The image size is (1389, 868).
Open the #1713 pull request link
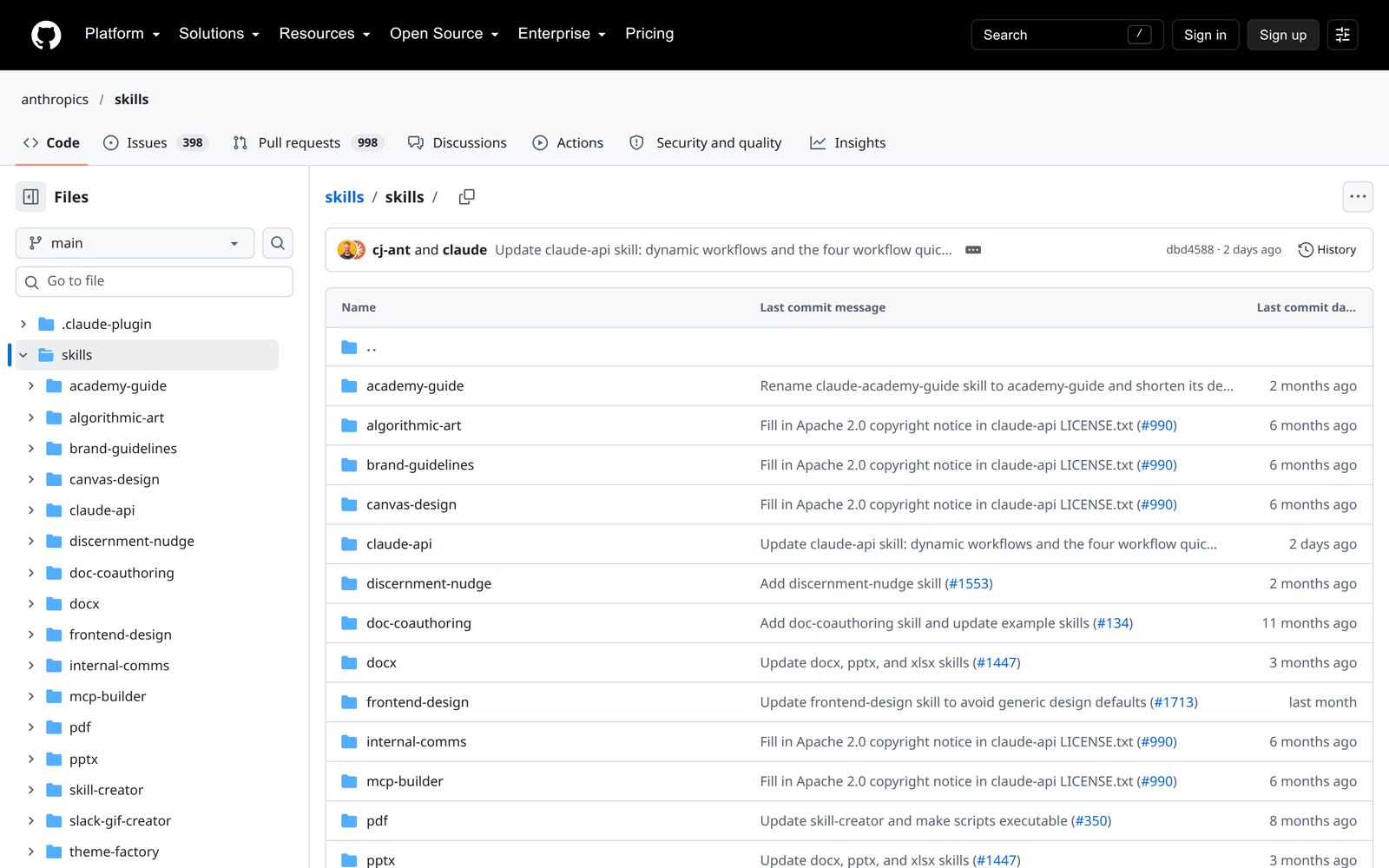1175,702
